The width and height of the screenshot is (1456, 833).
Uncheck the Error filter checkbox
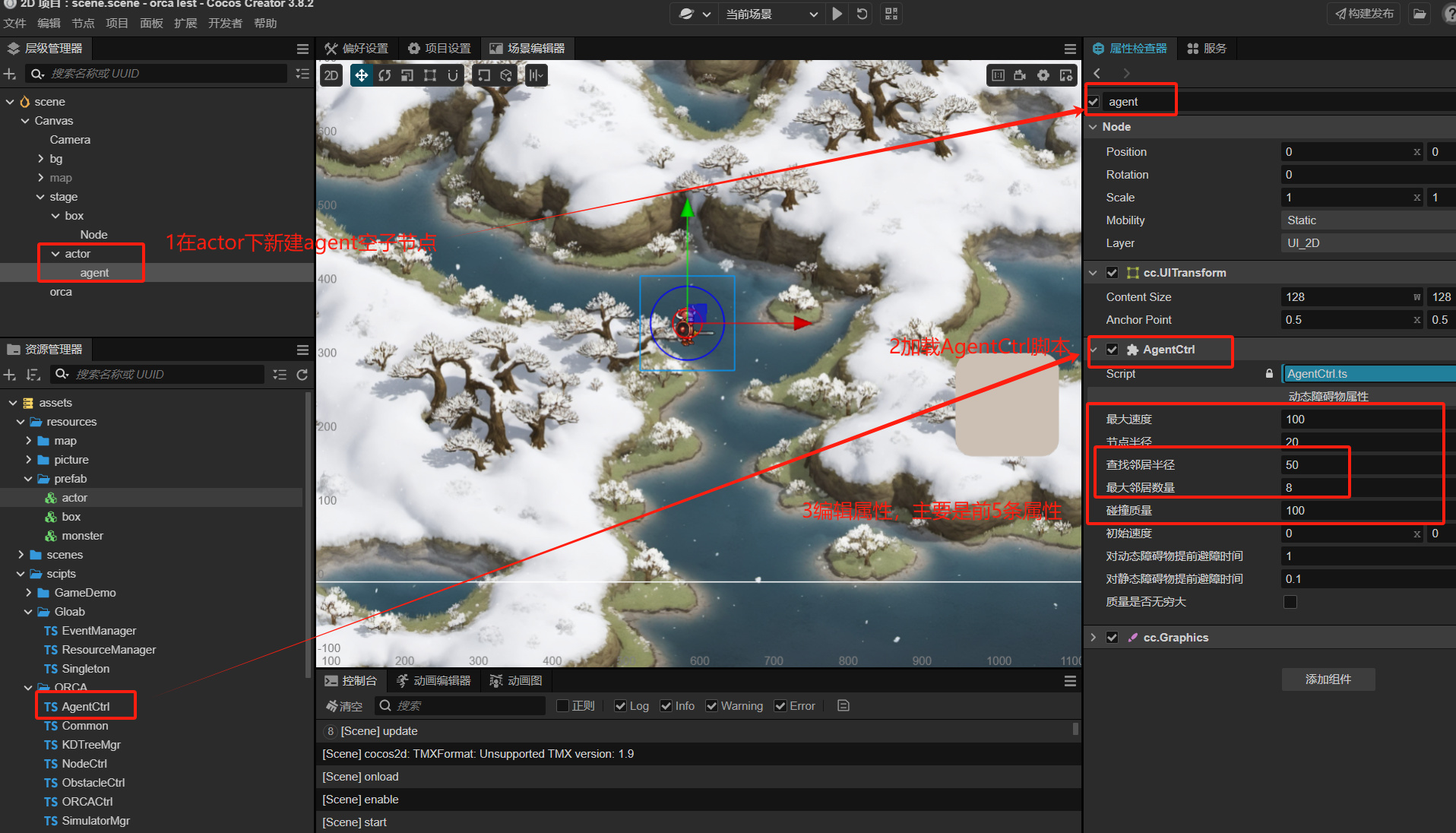click(780, 706)
